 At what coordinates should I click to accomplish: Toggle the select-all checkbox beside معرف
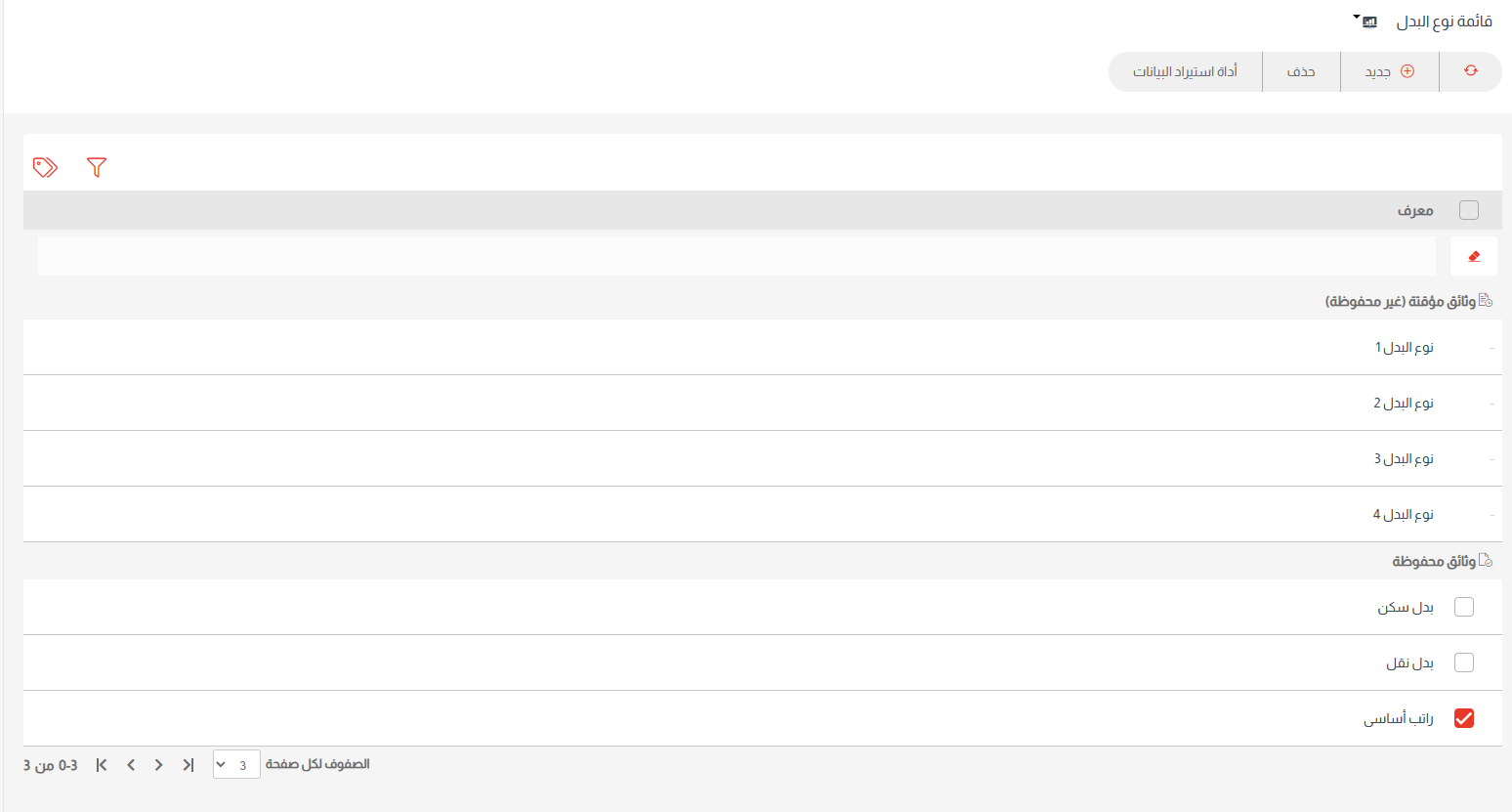[1468, 210]
